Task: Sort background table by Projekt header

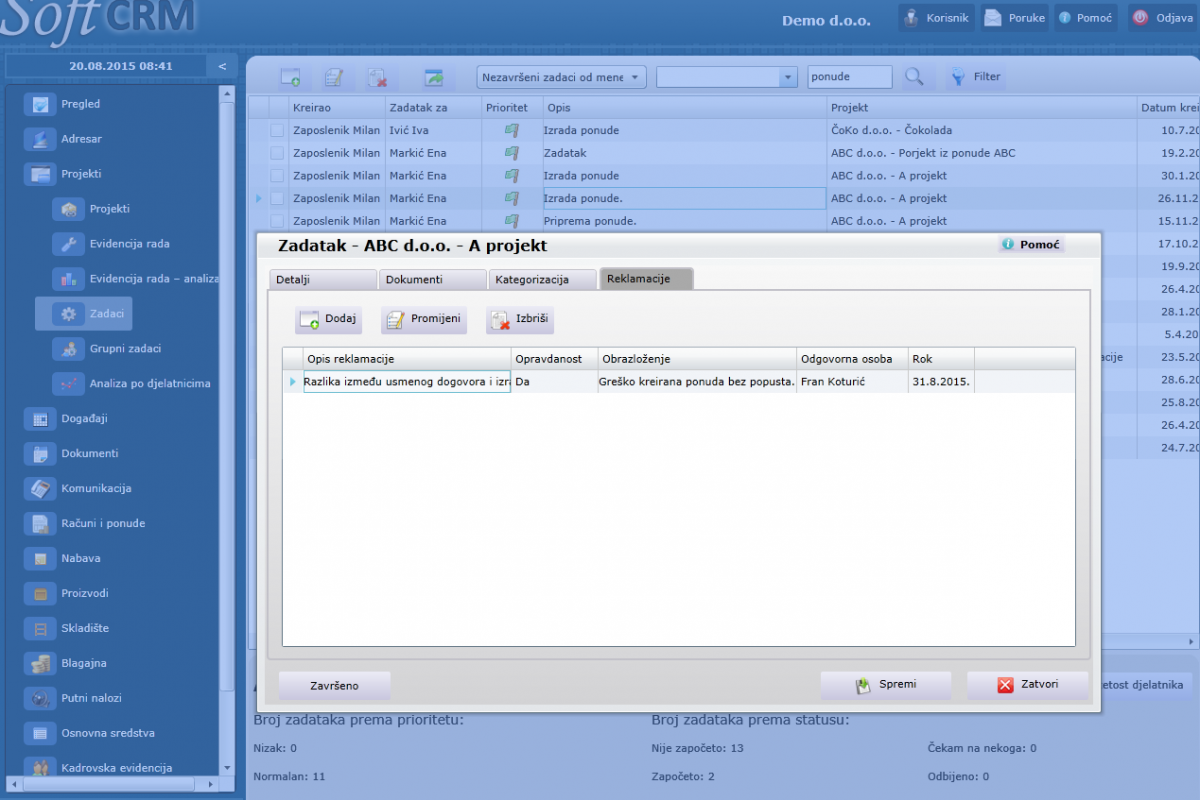Action: tap(982, 107)
